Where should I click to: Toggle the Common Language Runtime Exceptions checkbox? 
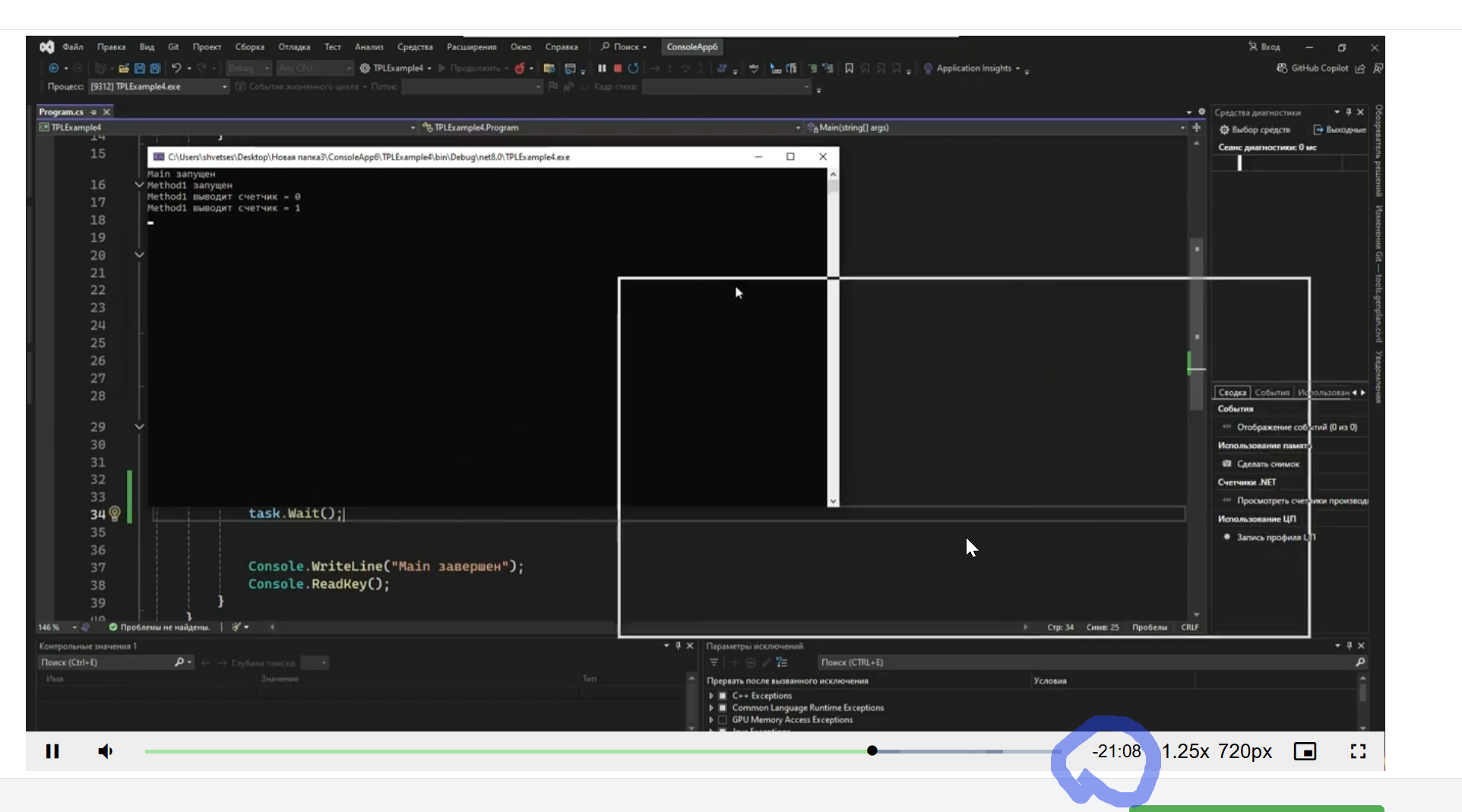pyautogui.click(x=723, y=708)
